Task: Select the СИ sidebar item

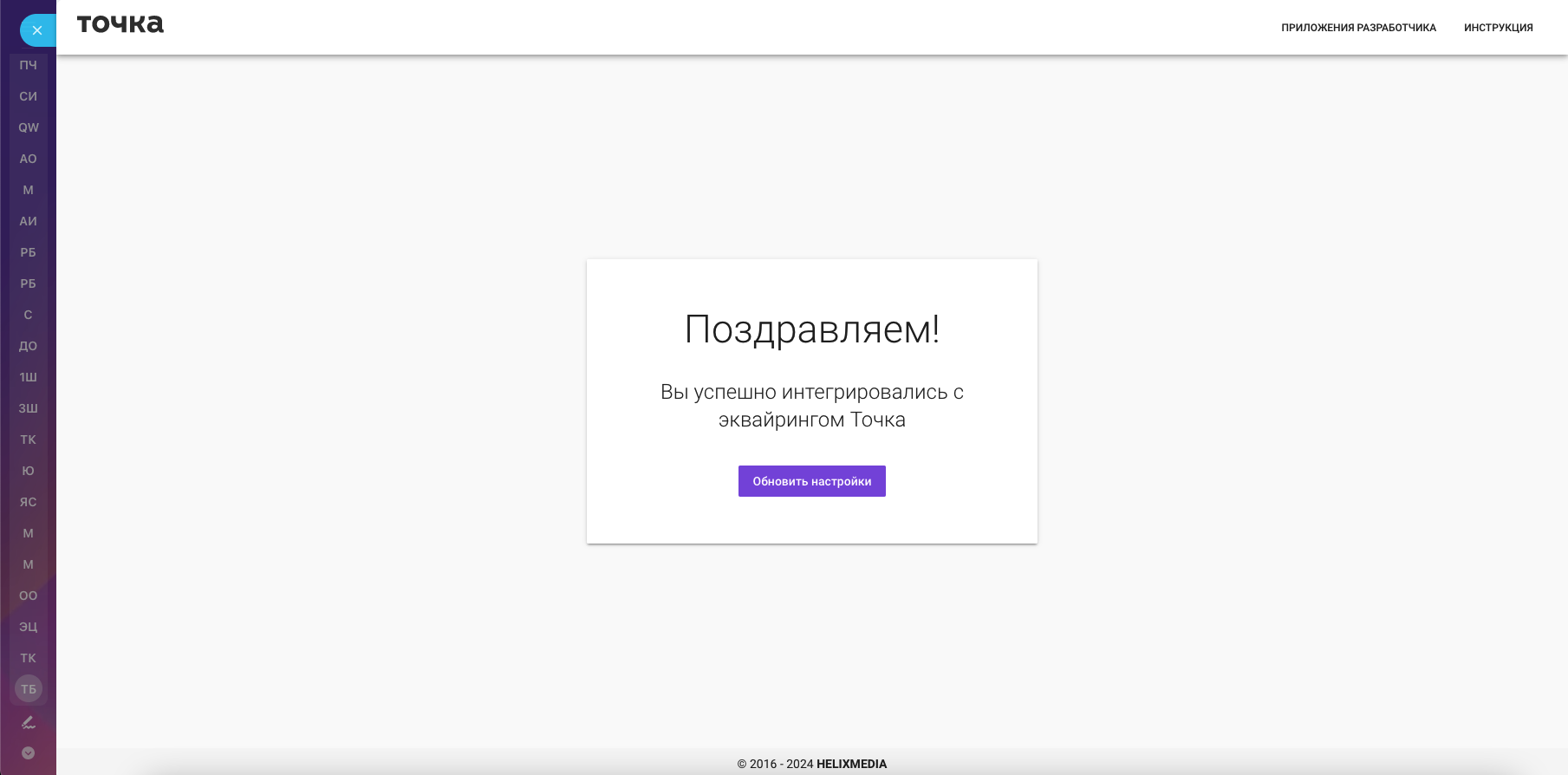Action: pyautogui.click(x=29, y=96)
